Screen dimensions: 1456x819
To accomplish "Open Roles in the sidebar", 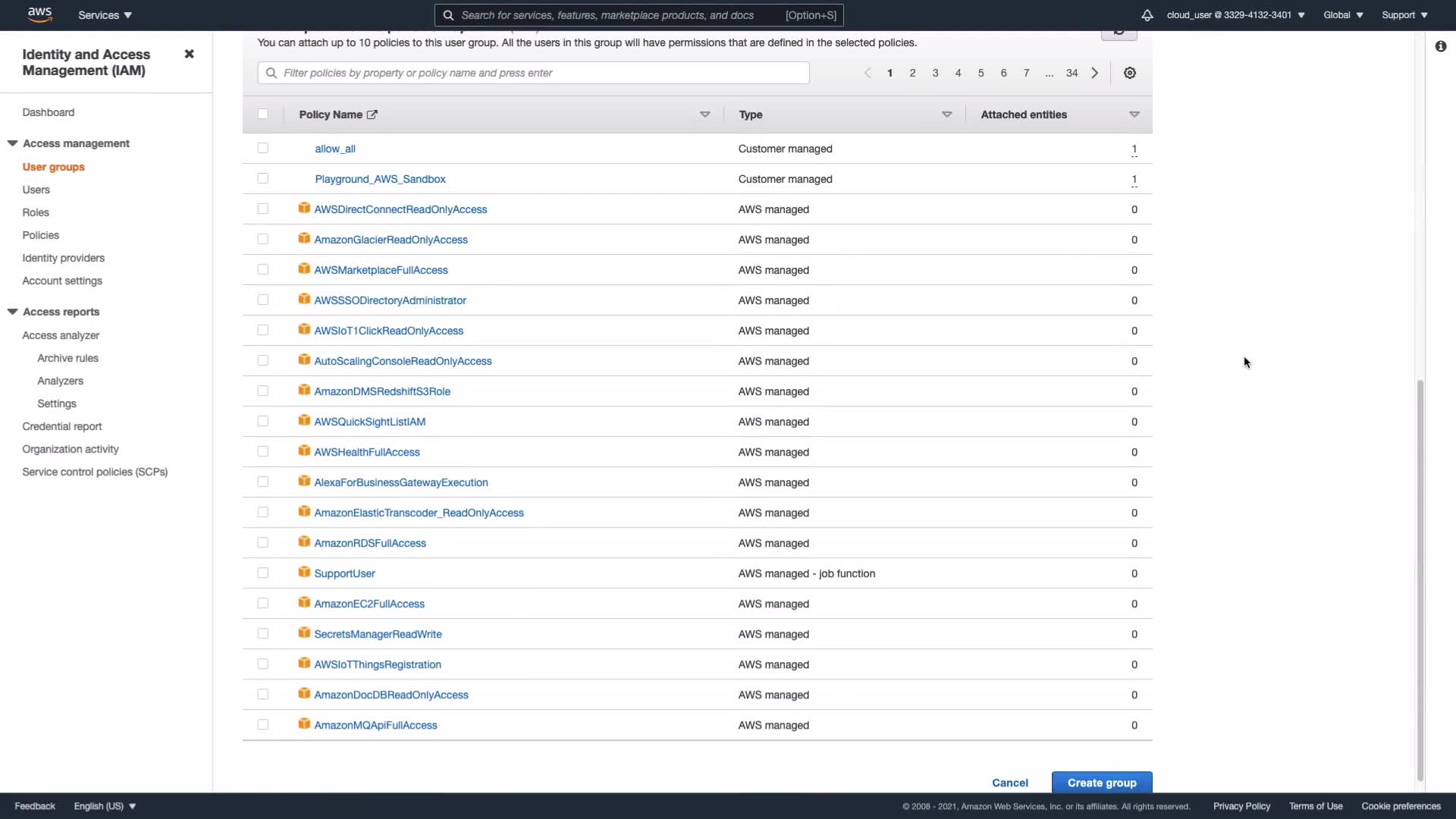I will (x=36, y=212).
